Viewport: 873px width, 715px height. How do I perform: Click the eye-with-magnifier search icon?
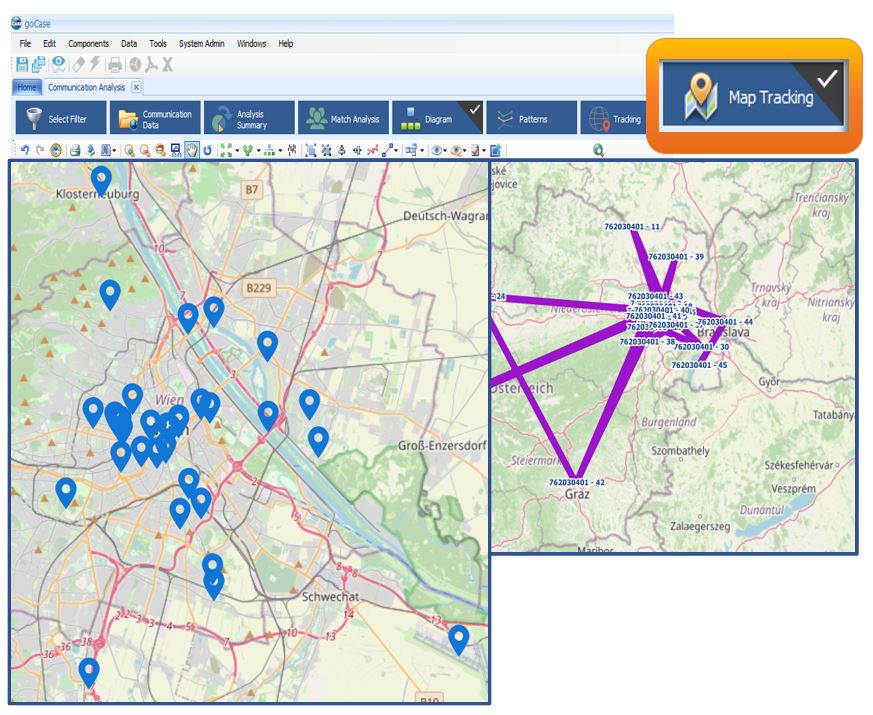[457, 150]
